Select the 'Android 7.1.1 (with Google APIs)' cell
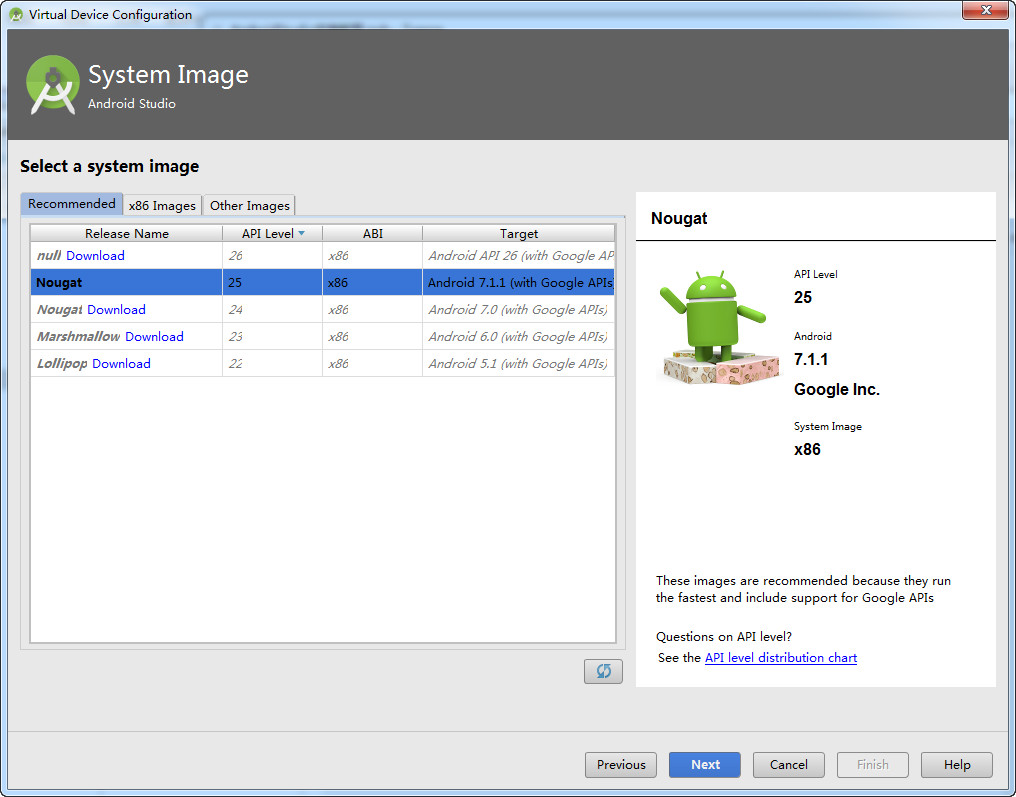Viewport: 1016px width, 797px height. 518,283
